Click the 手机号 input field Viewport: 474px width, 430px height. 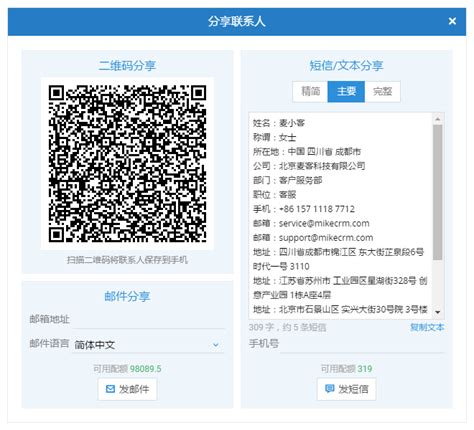pos(362,343)
